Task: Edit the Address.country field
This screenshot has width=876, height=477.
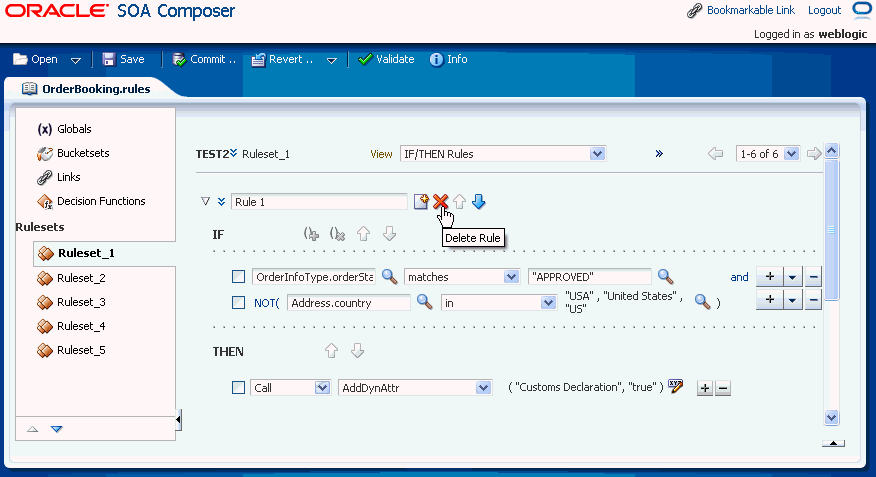Action: point(349,303)
